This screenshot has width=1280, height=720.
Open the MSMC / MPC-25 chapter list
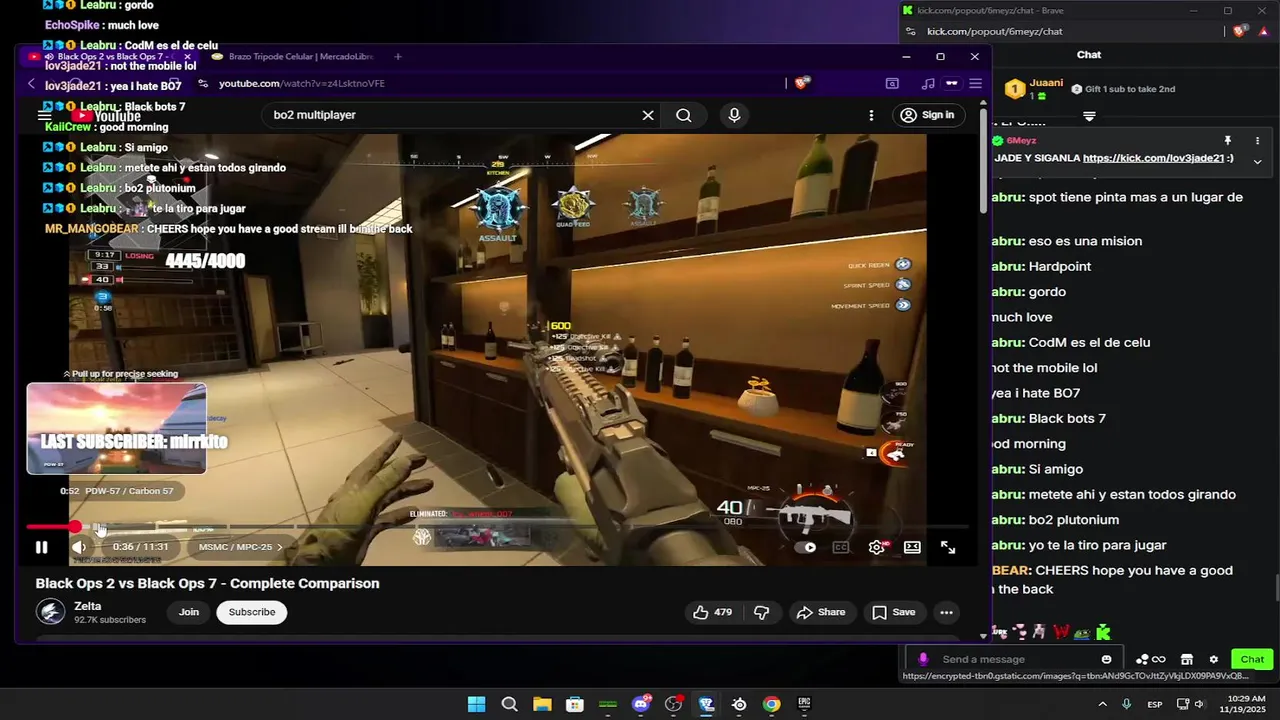coord(240,547)
